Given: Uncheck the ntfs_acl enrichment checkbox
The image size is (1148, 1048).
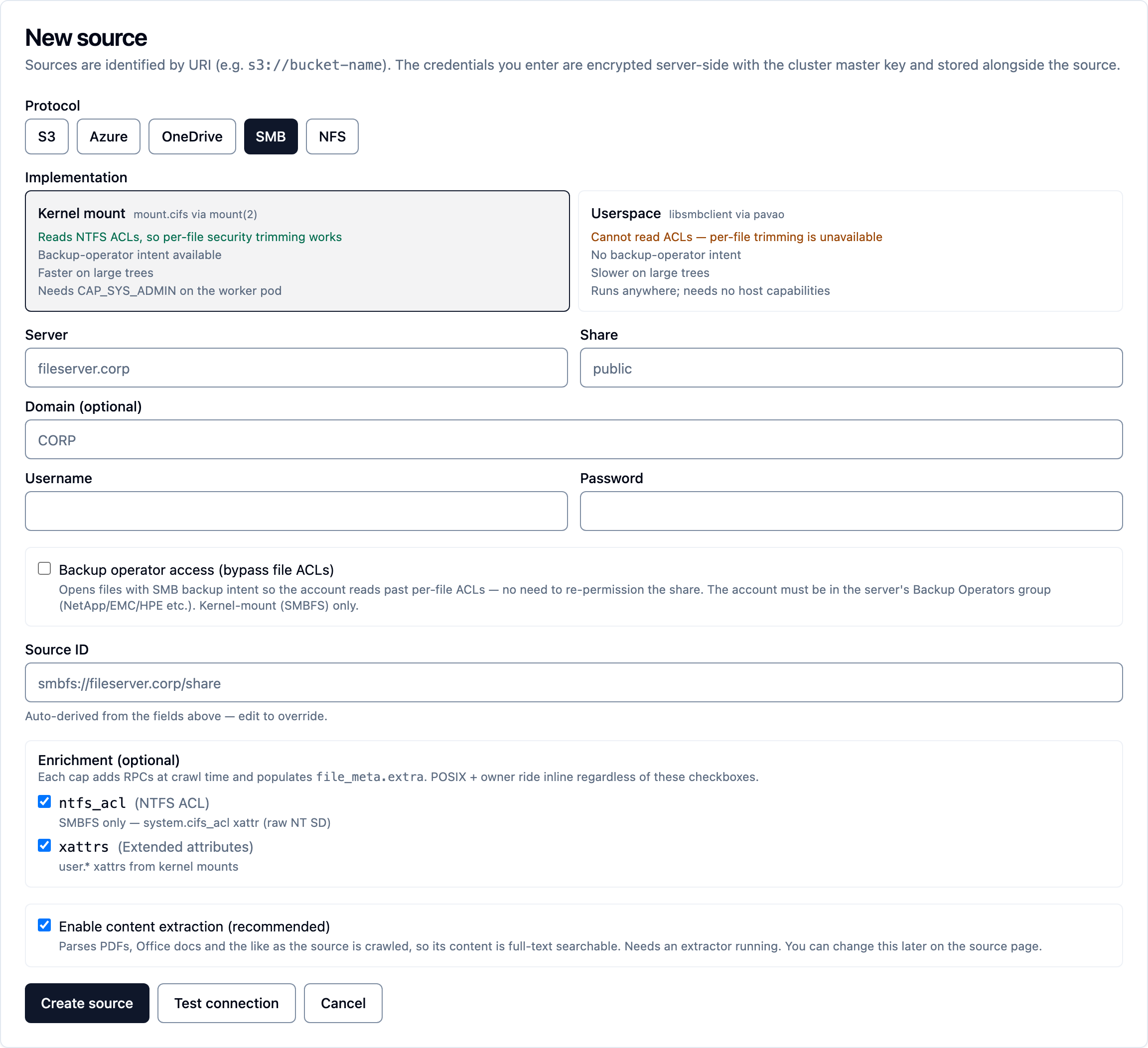Looking at the screenshot, I should (x=44, y=801).
